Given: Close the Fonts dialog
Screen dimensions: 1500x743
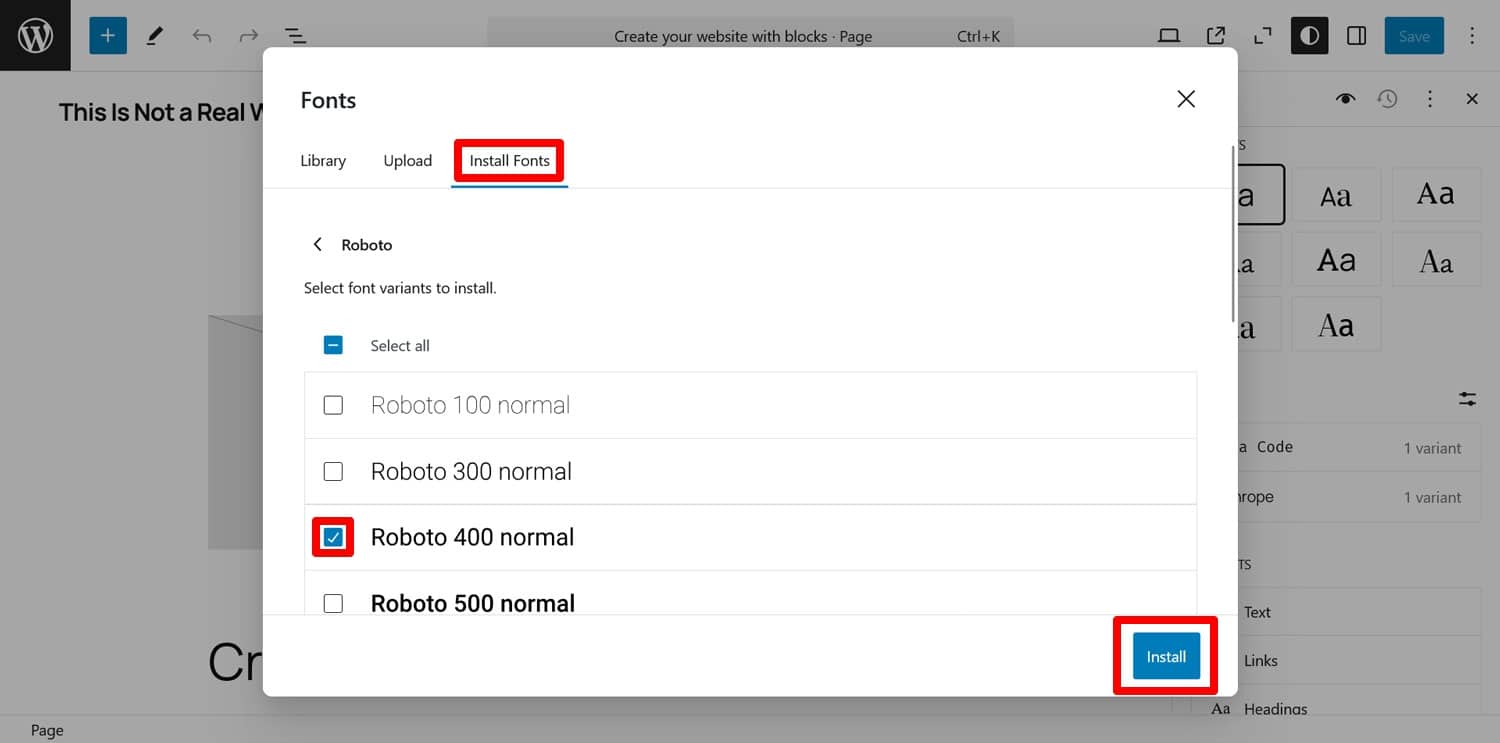Looking at the screenshot, I should [x=1186, y=99].
